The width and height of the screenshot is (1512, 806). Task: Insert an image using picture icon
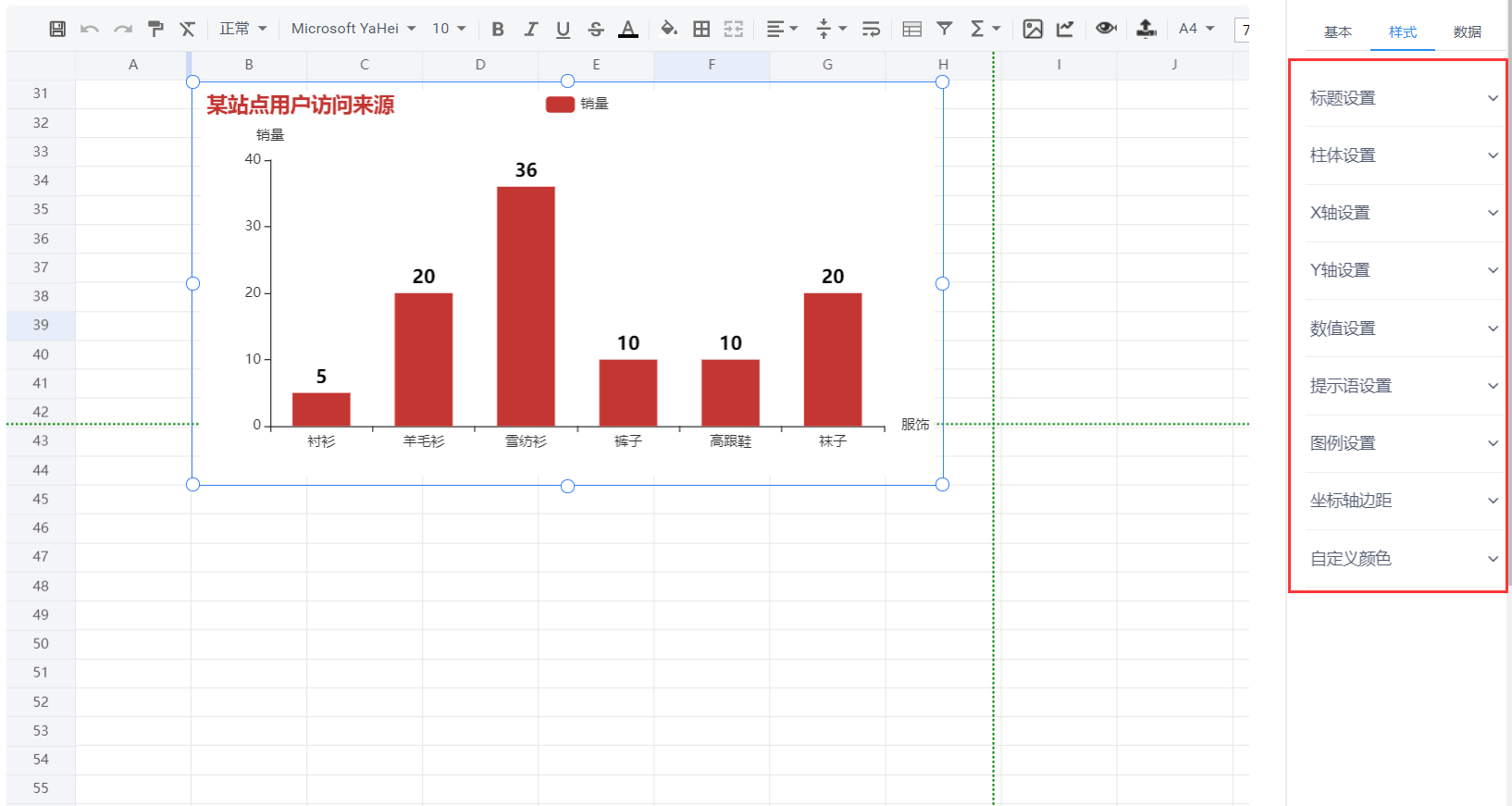(1033, 29)
